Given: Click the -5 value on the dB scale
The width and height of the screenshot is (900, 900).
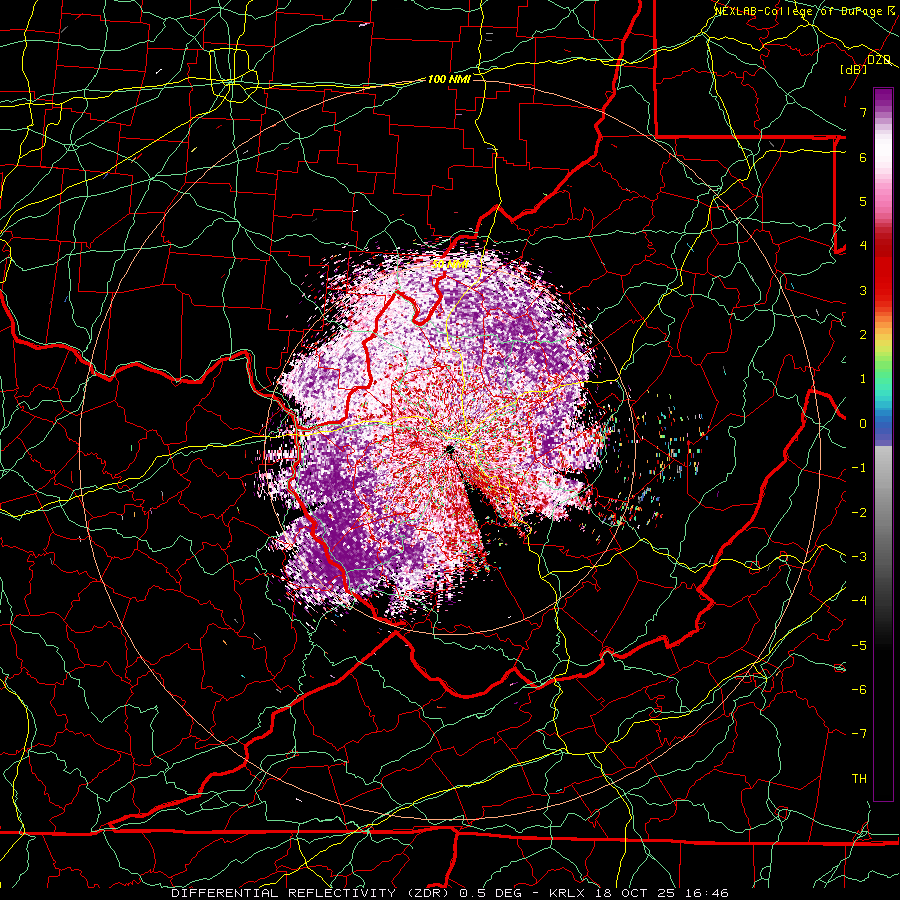Looking at the screenshot, I should (859, 645).
